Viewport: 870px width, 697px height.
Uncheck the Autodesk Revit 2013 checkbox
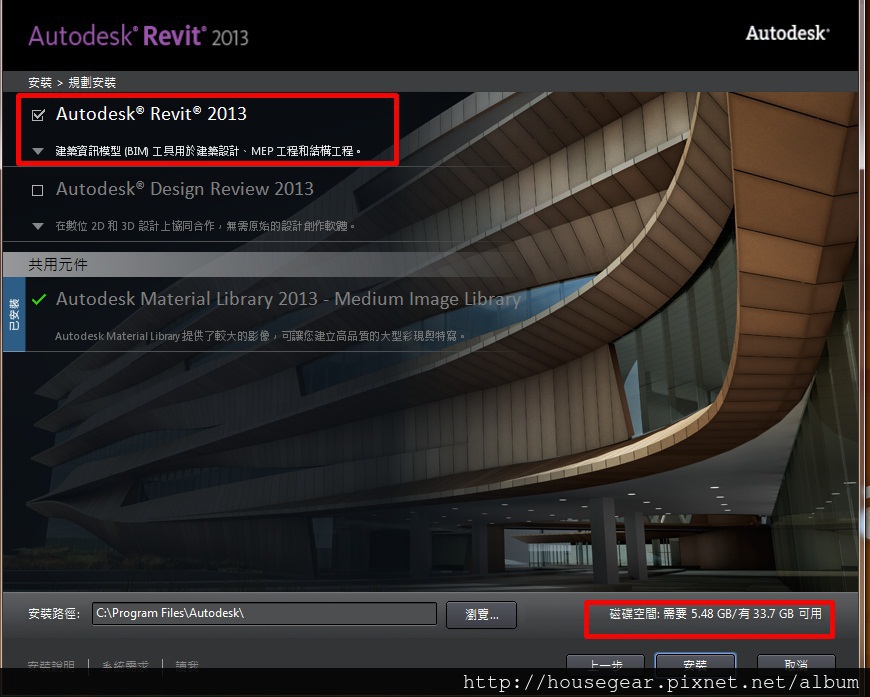click(x=38, y=115)
